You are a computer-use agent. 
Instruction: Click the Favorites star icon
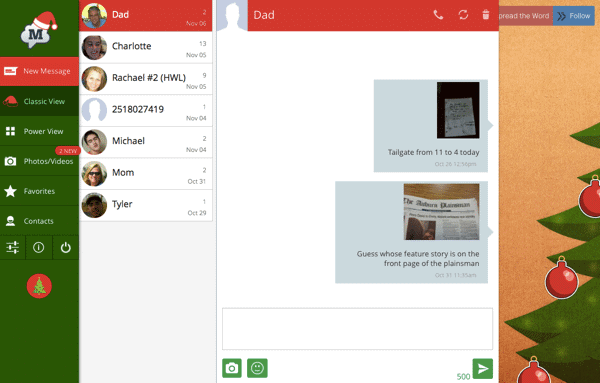point(10,191)
